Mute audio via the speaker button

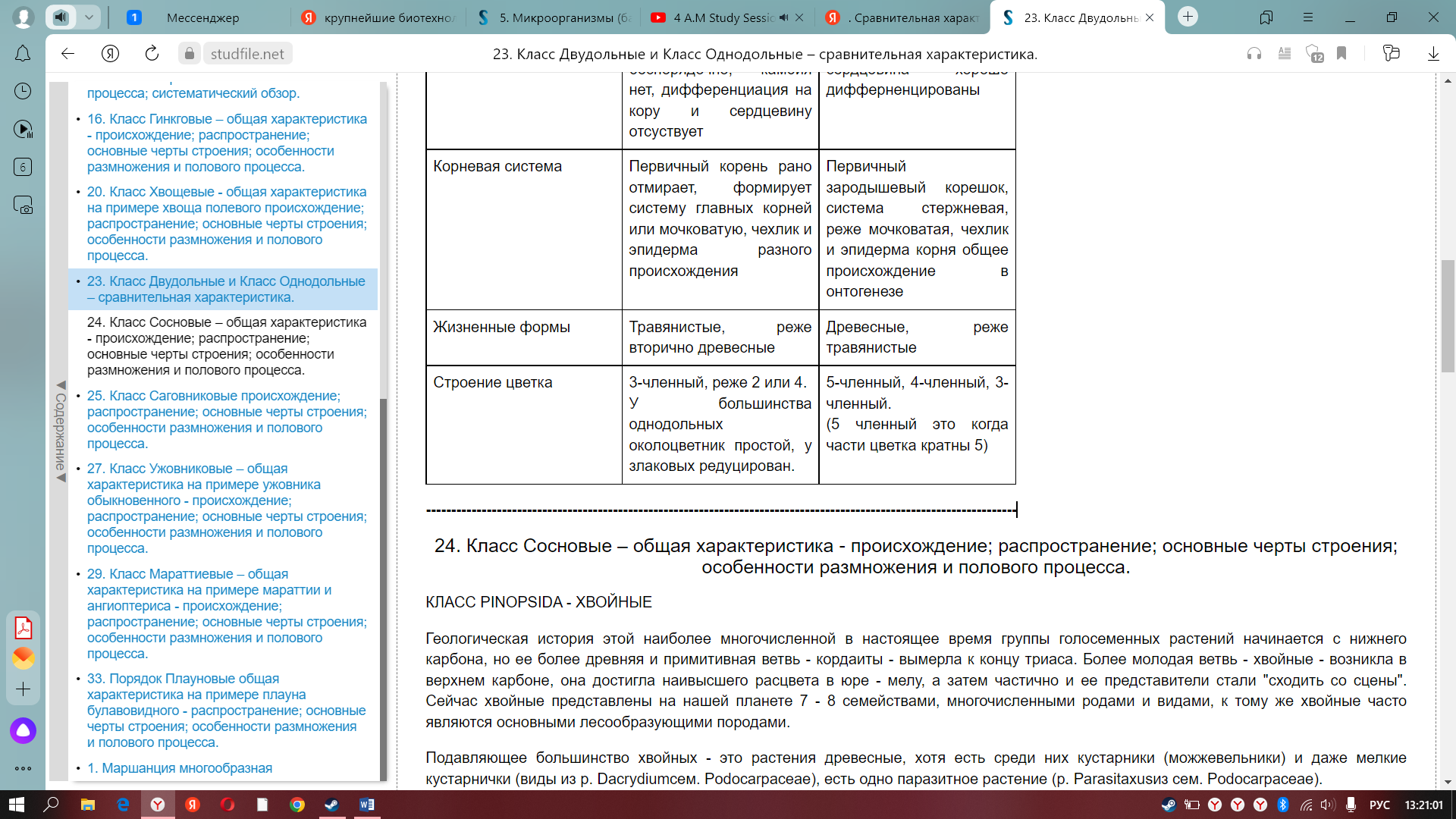61,17
